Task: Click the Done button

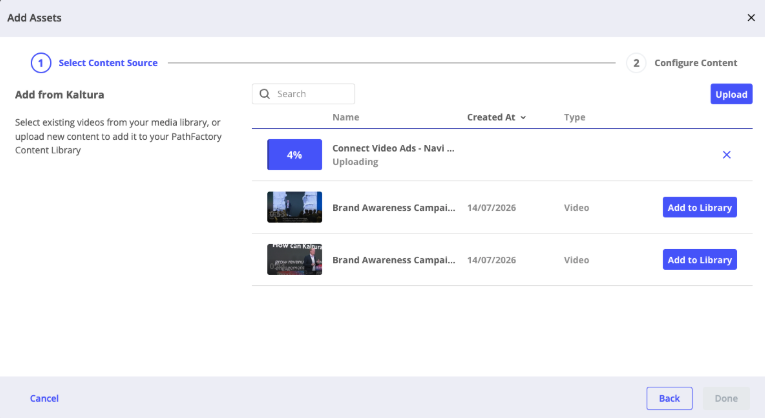Action: [726, 398]
